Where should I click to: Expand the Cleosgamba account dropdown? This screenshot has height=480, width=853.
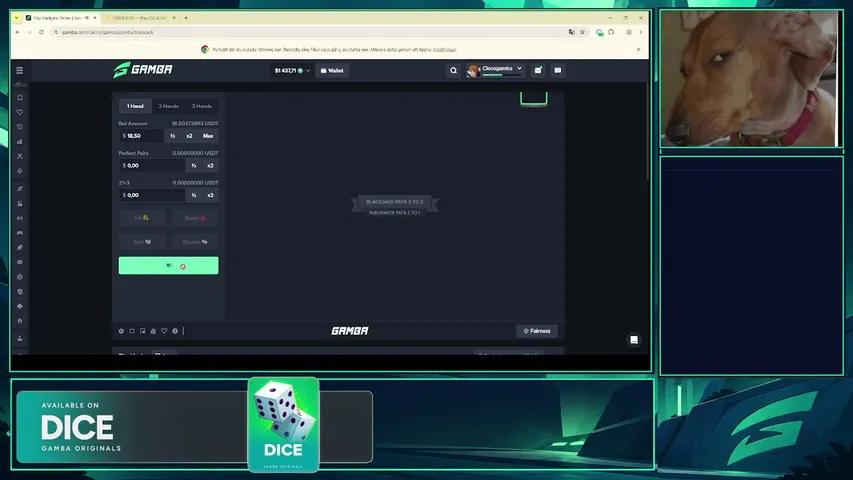point(495,70)
